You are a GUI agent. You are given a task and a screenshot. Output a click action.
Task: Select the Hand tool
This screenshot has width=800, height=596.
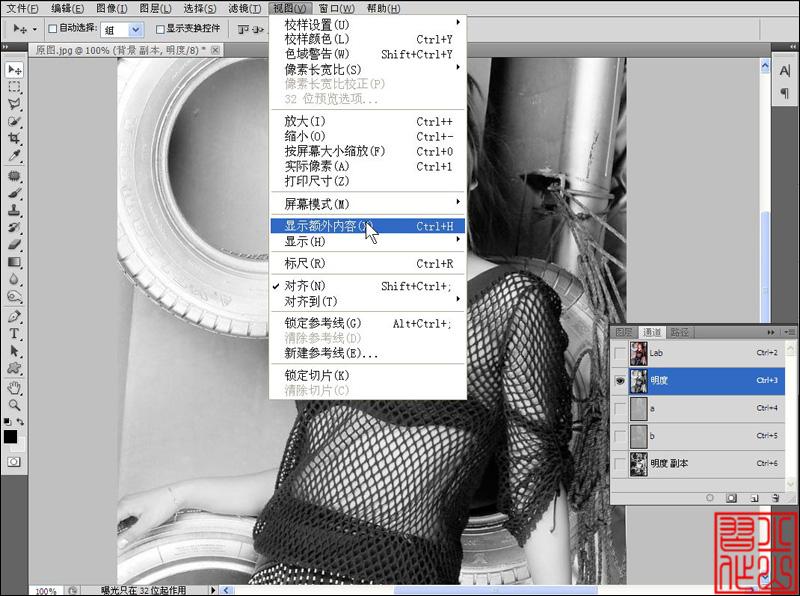click(x=14, y=388)
